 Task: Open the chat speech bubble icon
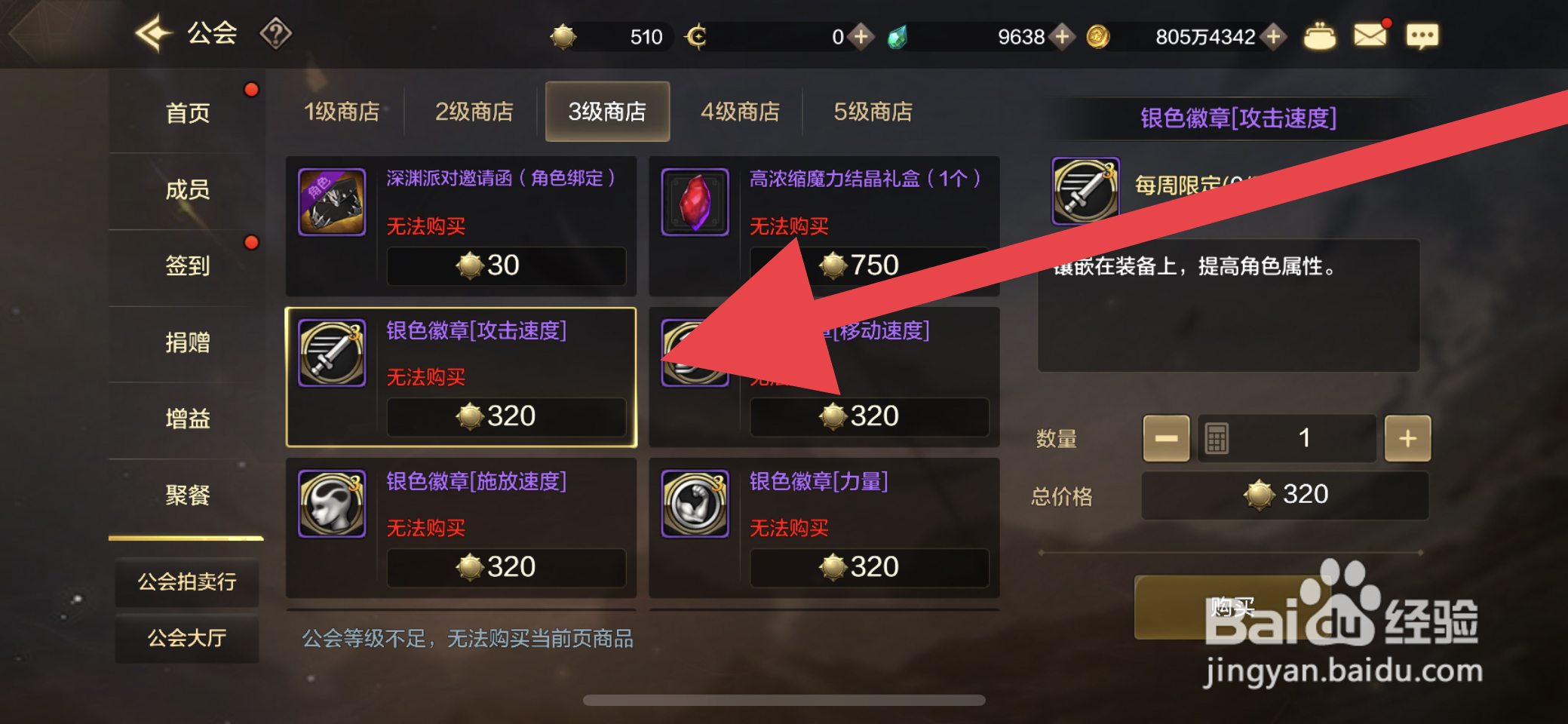[1422, 36]
